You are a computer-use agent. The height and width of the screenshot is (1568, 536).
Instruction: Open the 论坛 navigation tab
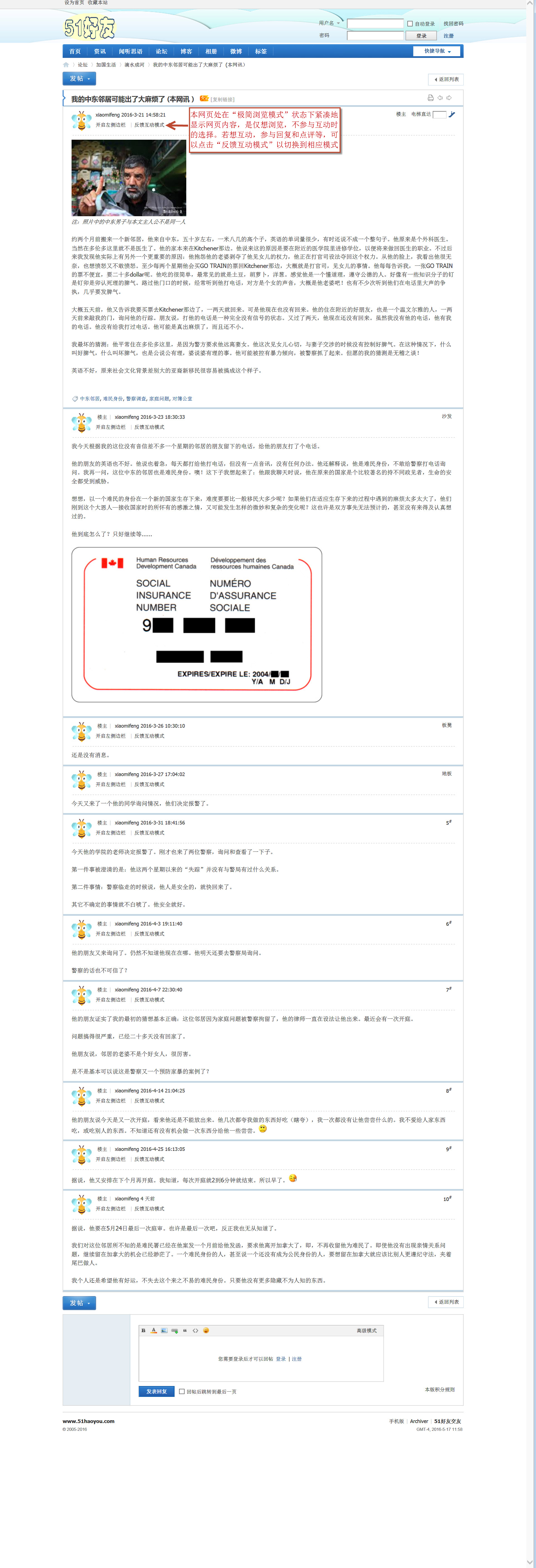coord(161,52)
